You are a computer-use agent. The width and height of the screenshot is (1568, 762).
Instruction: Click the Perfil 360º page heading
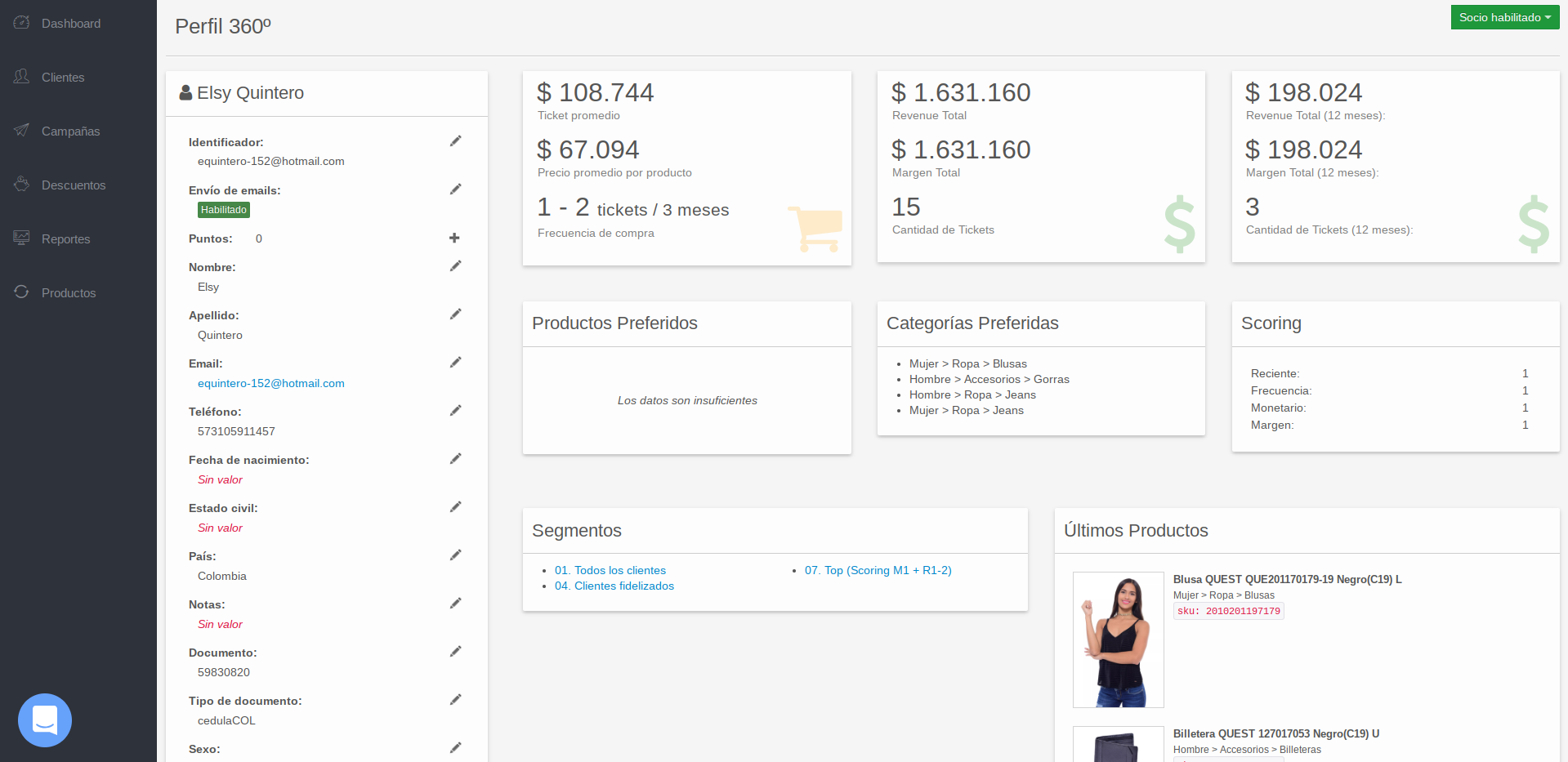coord(223,26)
